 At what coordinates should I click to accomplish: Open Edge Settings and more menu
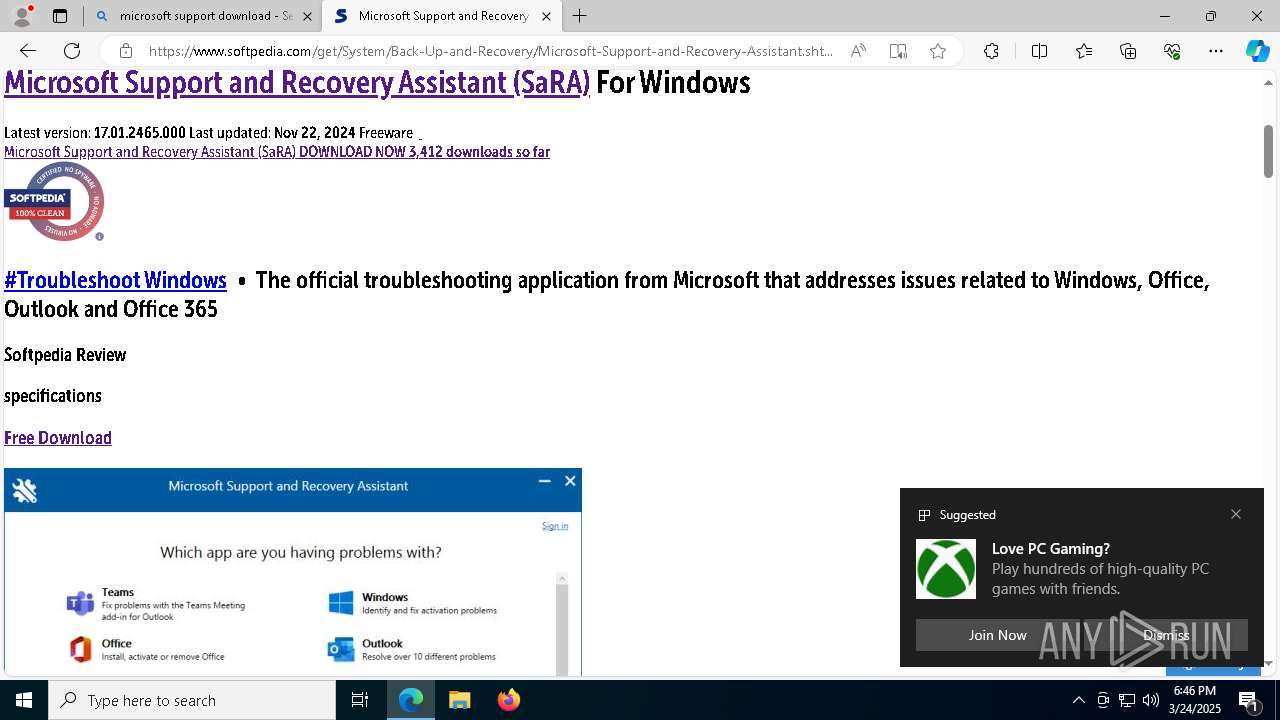[1216, 51]
